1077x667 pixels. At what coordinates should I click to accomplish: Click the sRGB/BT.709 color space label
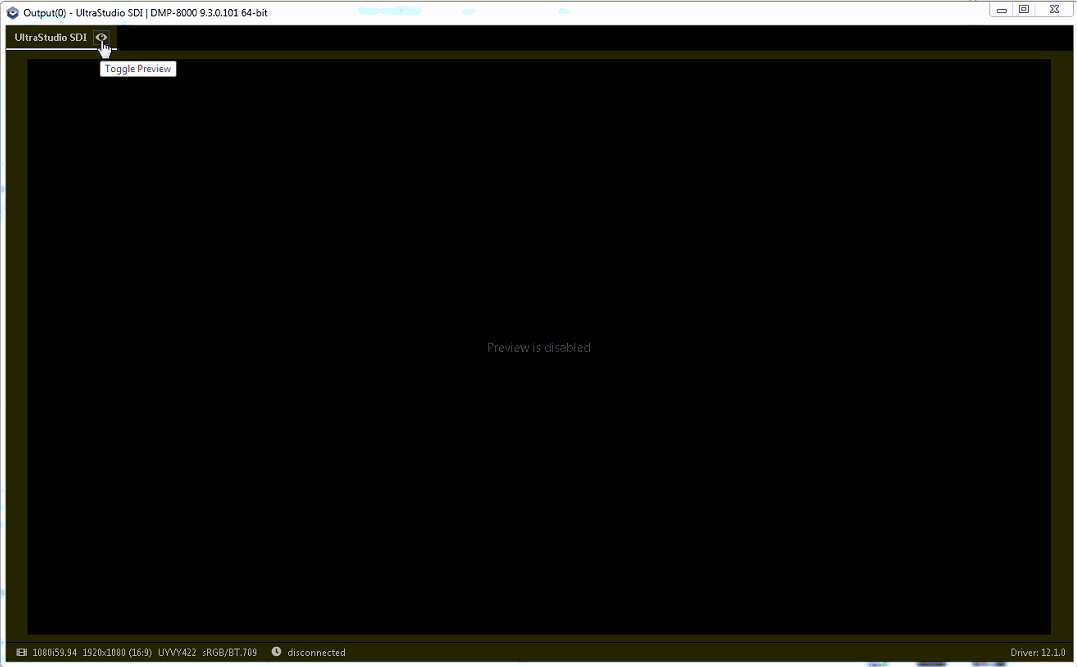tap(229, 652)
